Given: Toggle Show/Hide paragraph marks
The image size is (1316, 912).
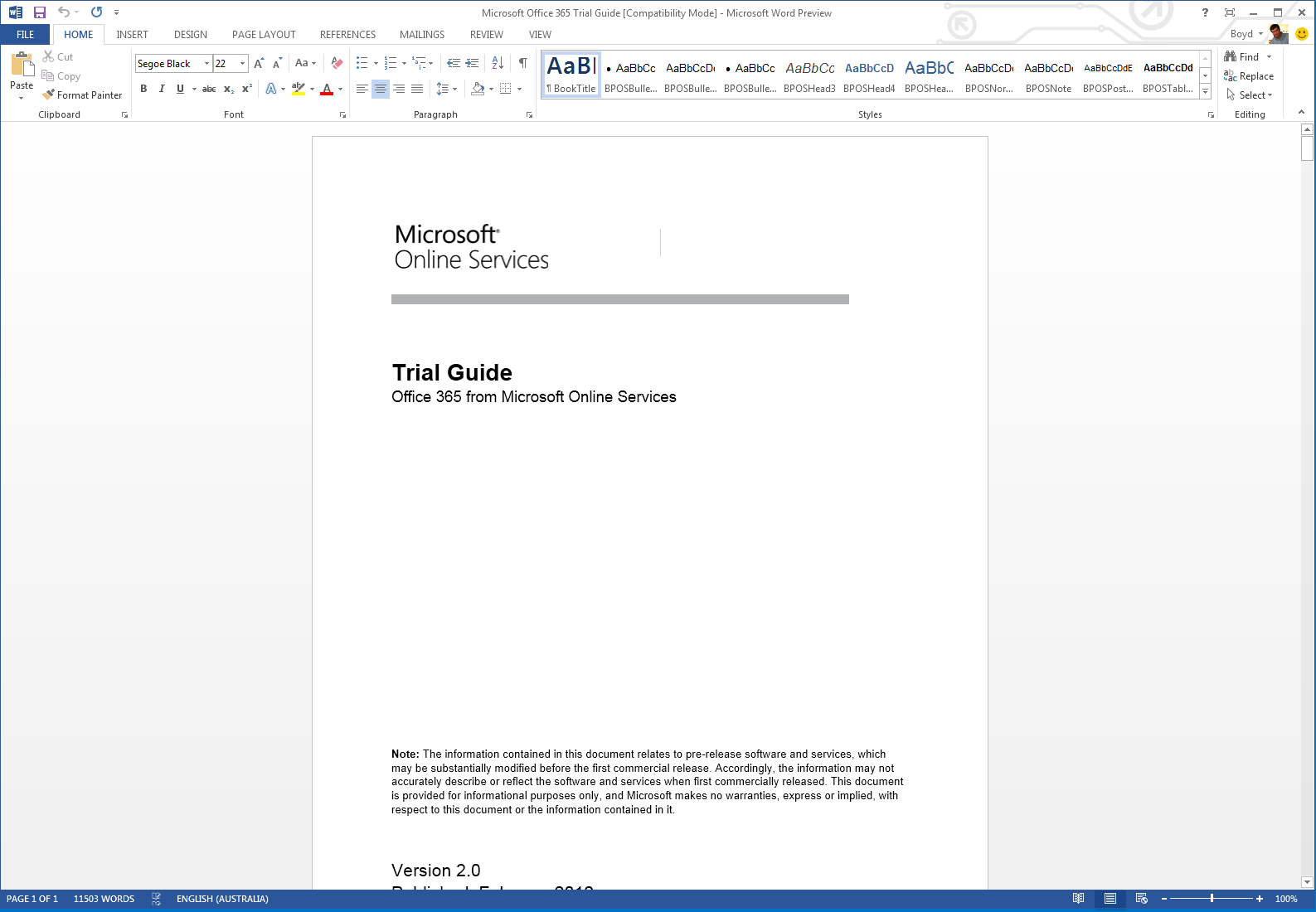Looking at the screenshot, I should [x=523, y=63].
